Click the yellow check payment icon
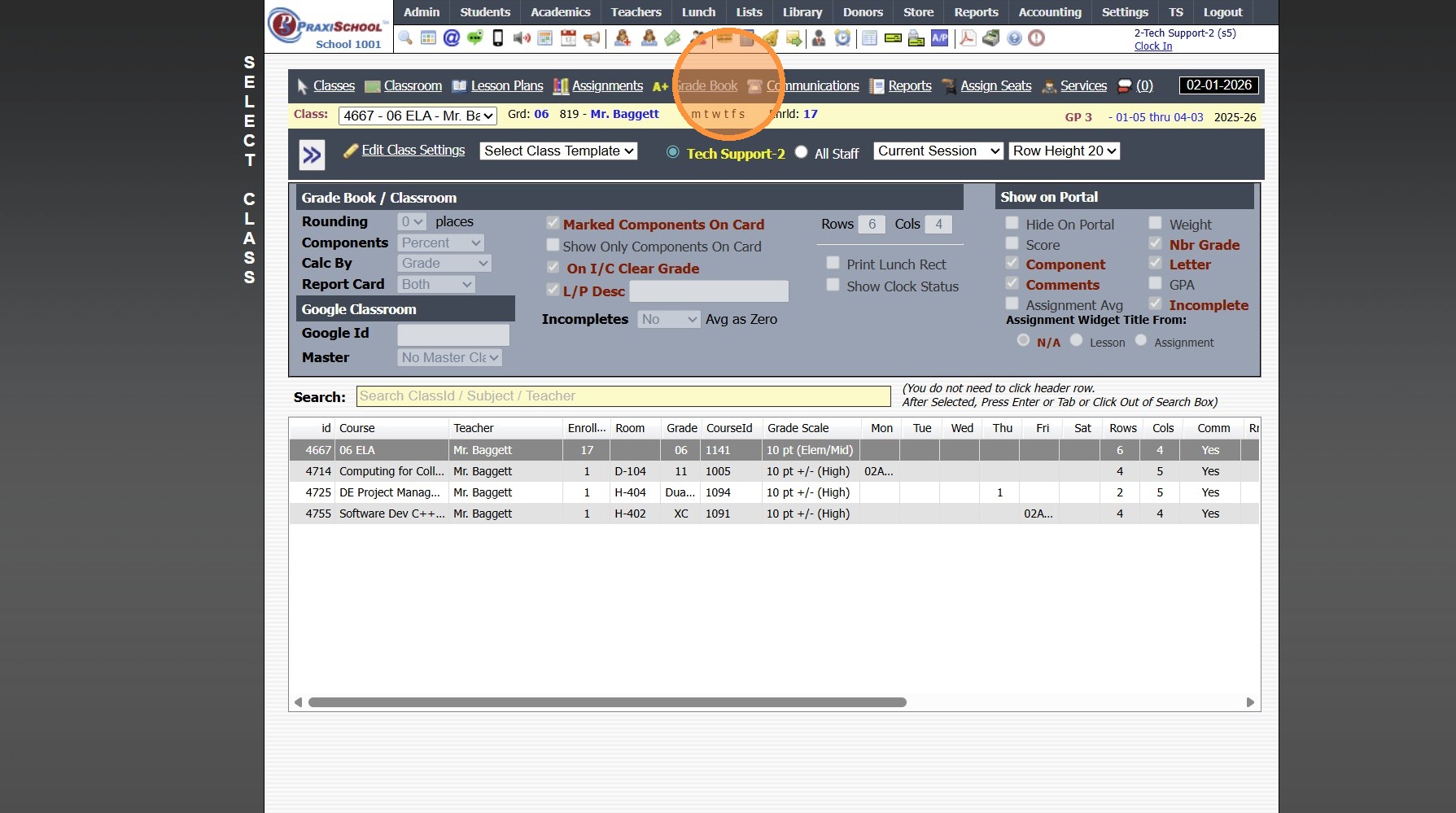The image size is (1456, 813). (893, 38)
